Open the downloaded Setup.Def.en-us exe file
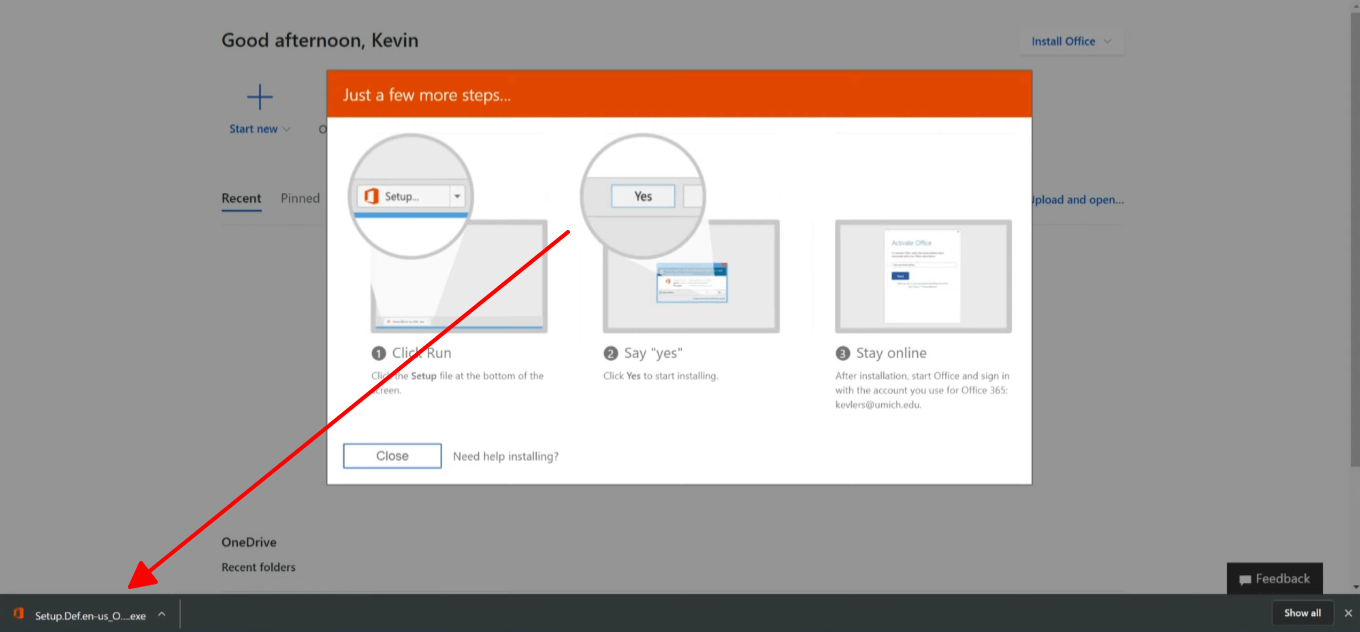The image size is (1360, 632). 90,615
